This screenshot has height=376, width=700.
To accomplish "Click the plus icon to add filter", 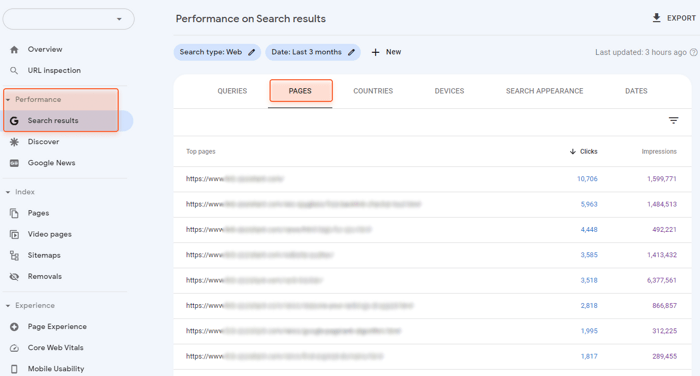I will pyautogui.click(x=375, y=52).
